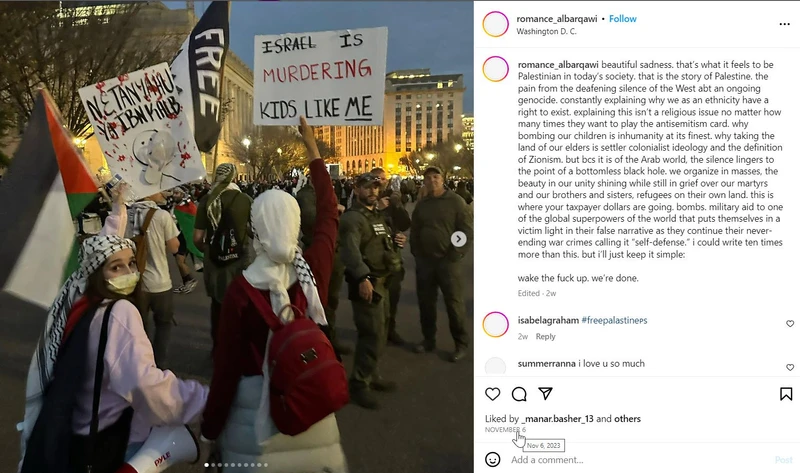Viewport: 800px width, 473px height.
Task: Open romance_albarqawi profile picture in header
Action: (495, 24)
